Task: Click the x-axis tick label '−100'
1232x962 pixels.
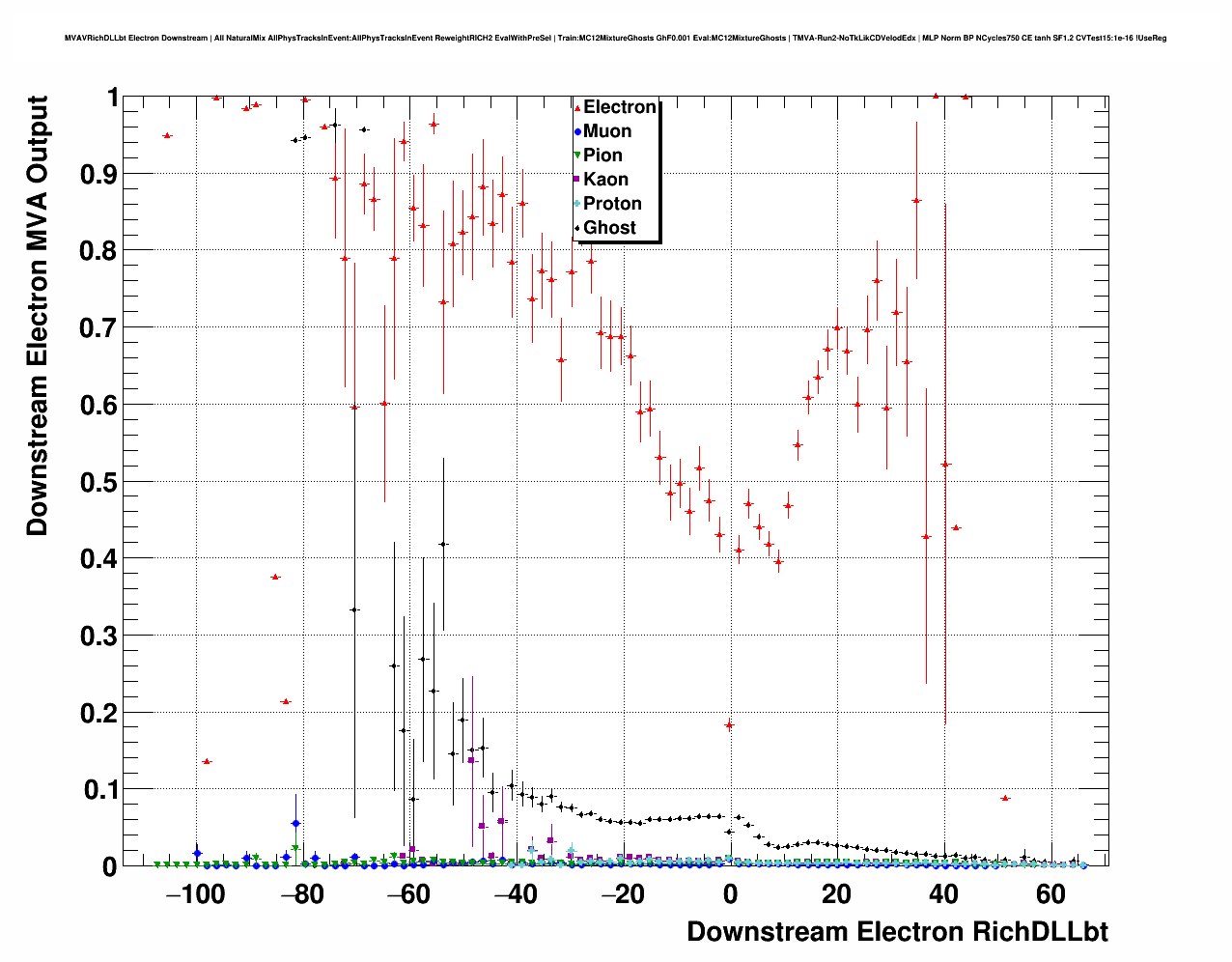Action: [x=195, y=894]
